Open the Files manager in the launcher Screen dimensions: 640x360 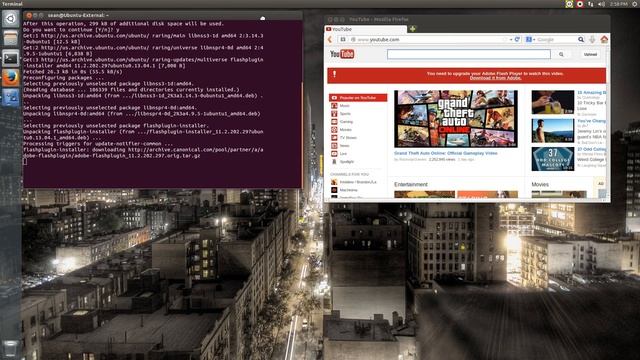pyautogui.click(x=11, y=38)
